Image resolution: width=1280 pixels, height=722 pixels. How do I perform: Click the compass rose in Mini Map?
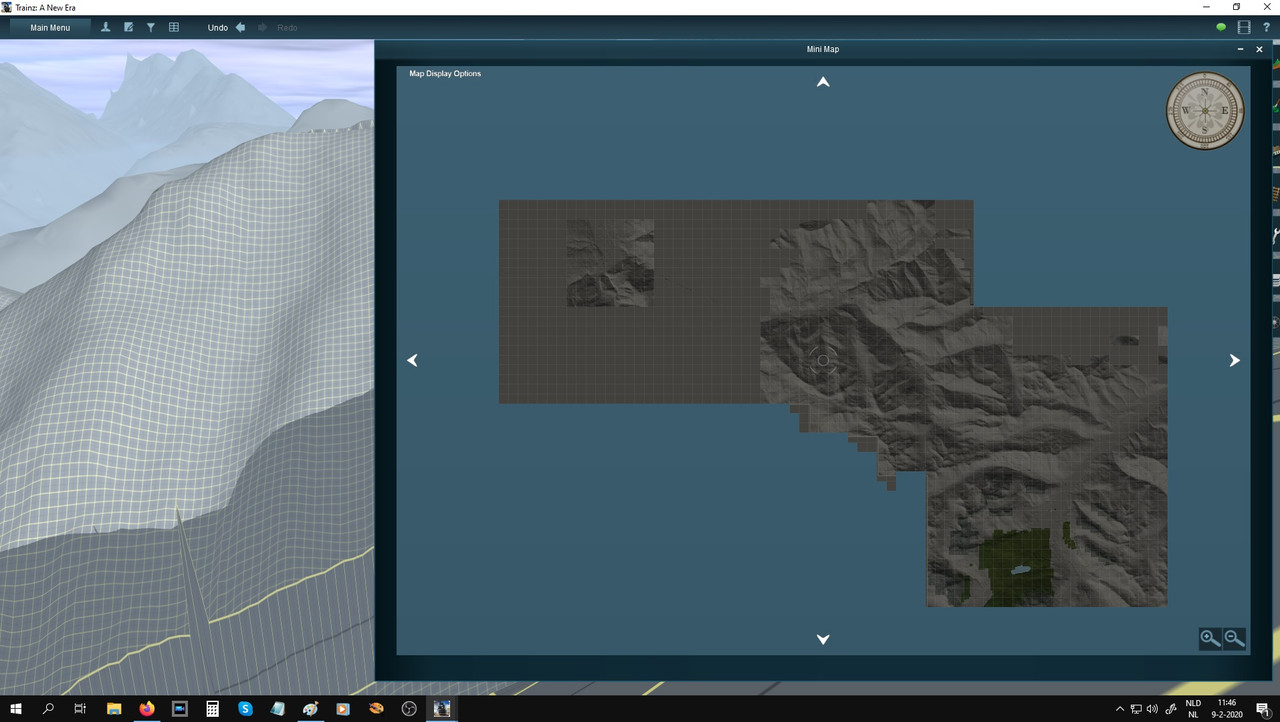pyautogui.click(x=1205, y=111)
